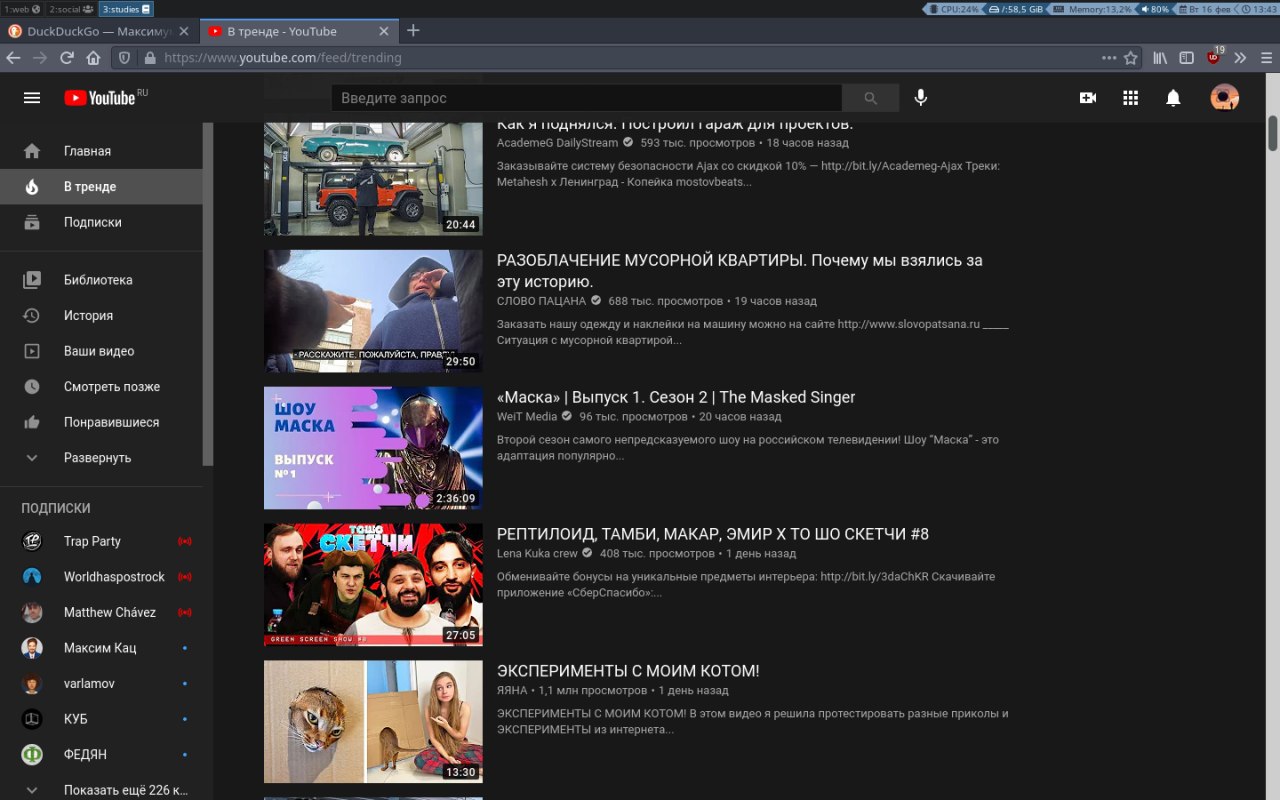Open Шоу Маска thumbnail
Screen dimensions: 1280x800
pyautogui.click(x=373, y=448)
